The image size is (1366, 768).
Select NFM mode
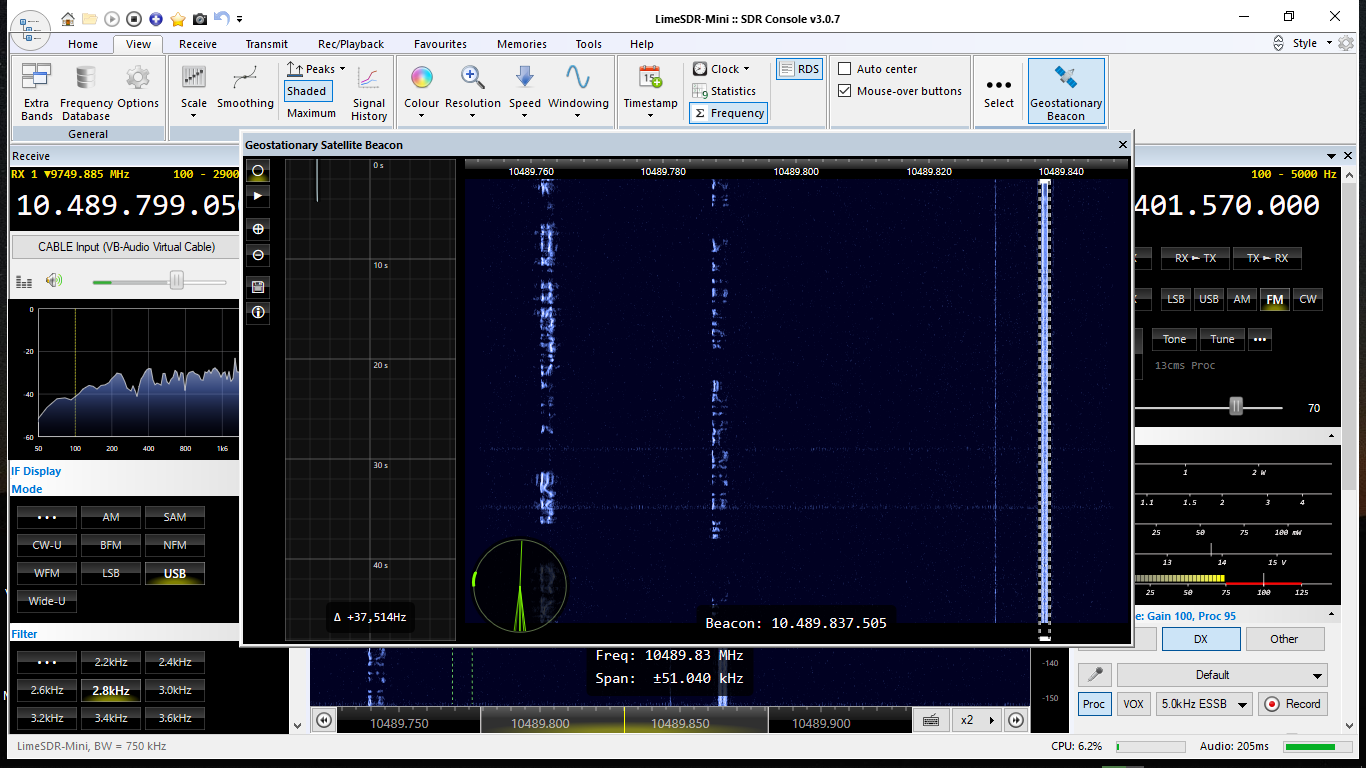[x=175, y=545]
